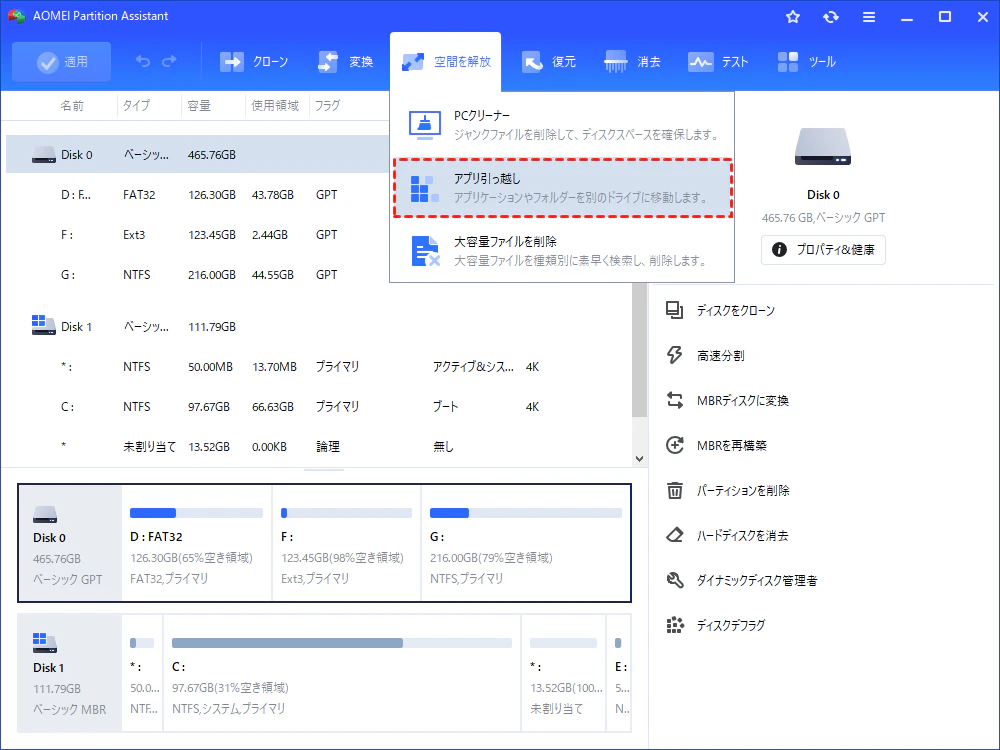Select PCクリーナー from the dropdown

coord(562,125)
